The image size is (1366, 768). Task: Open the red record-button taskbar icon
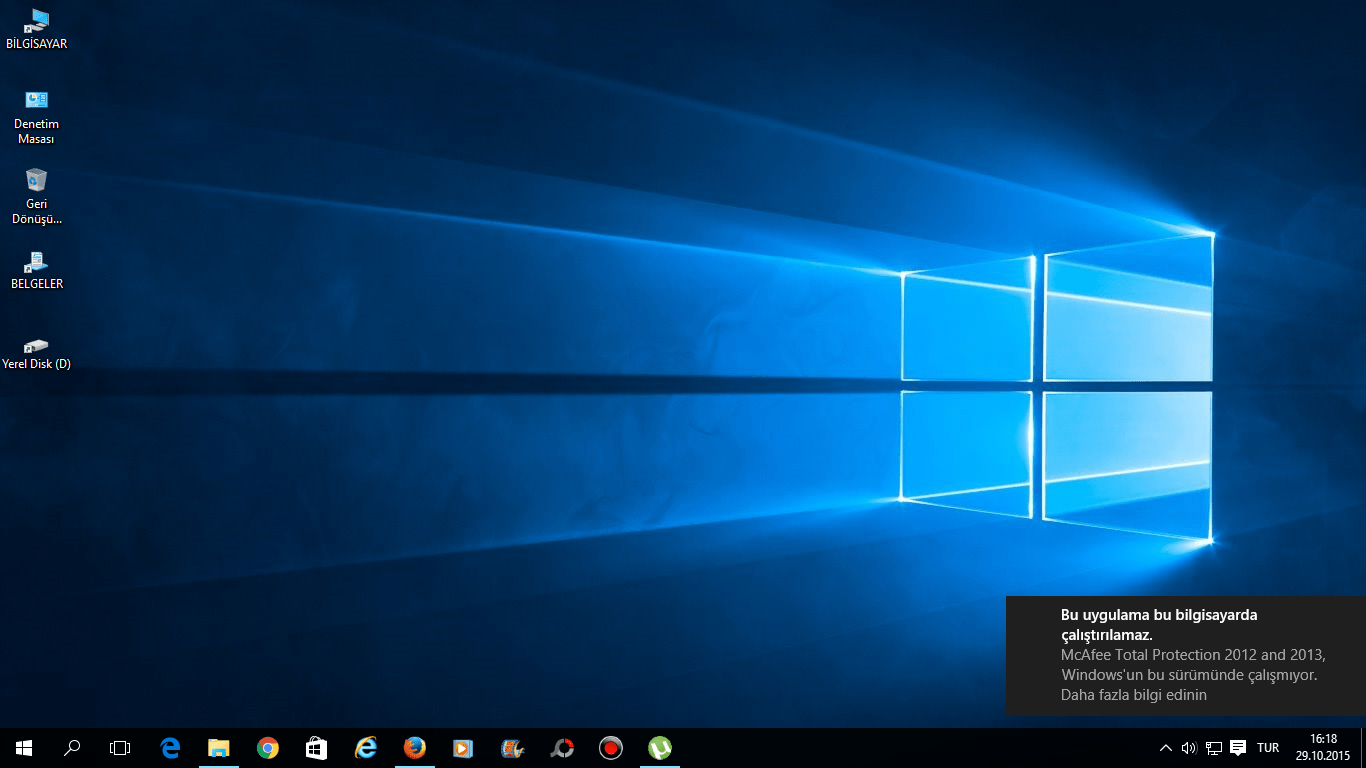click(x=610, y=748)
